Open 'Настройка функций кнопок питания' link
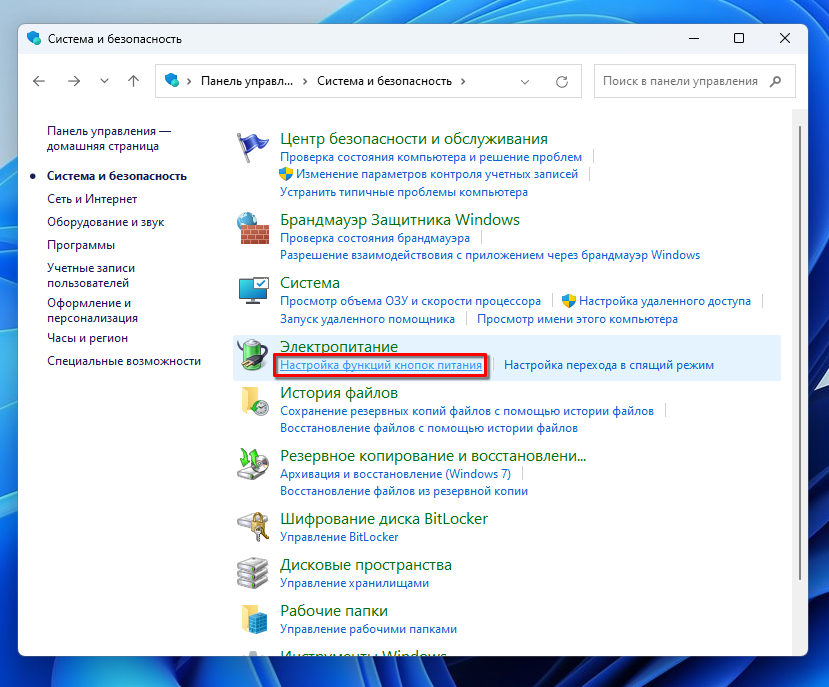The height and width of the screenshot is (687, 829). point(381,366)
